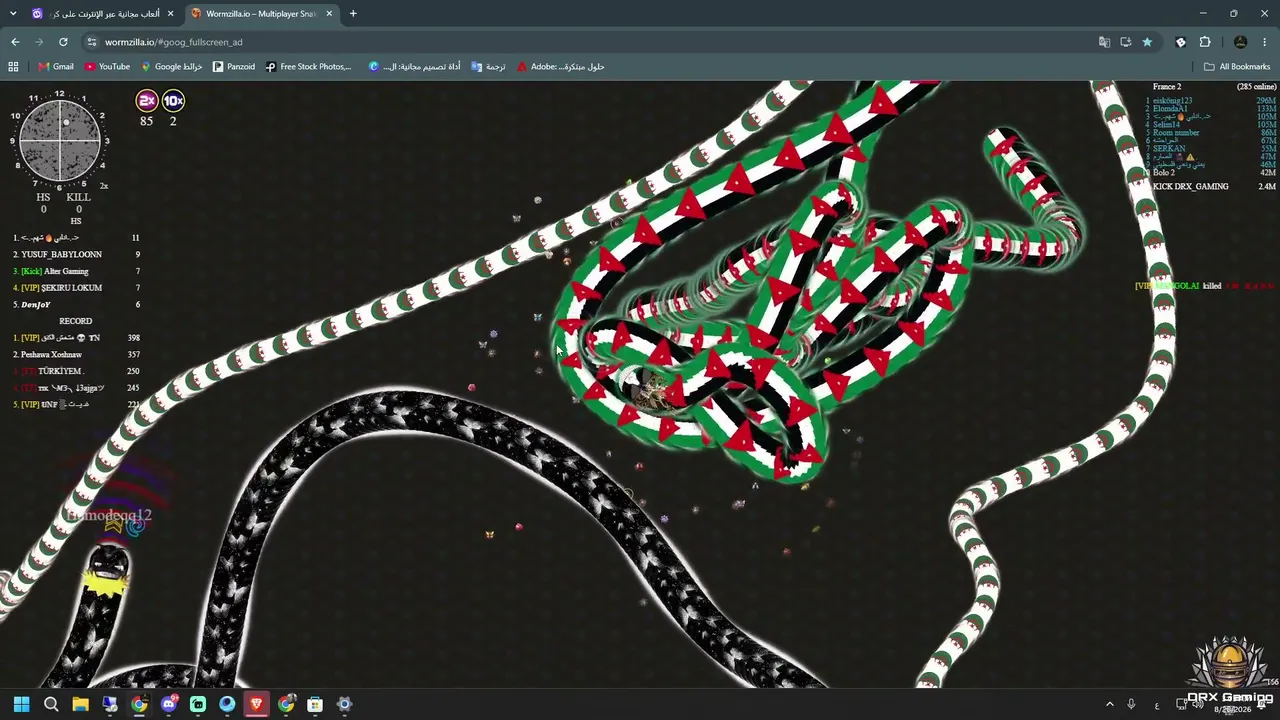
Task: Open the apps grid in bookmarks bar
Action: 13,67
